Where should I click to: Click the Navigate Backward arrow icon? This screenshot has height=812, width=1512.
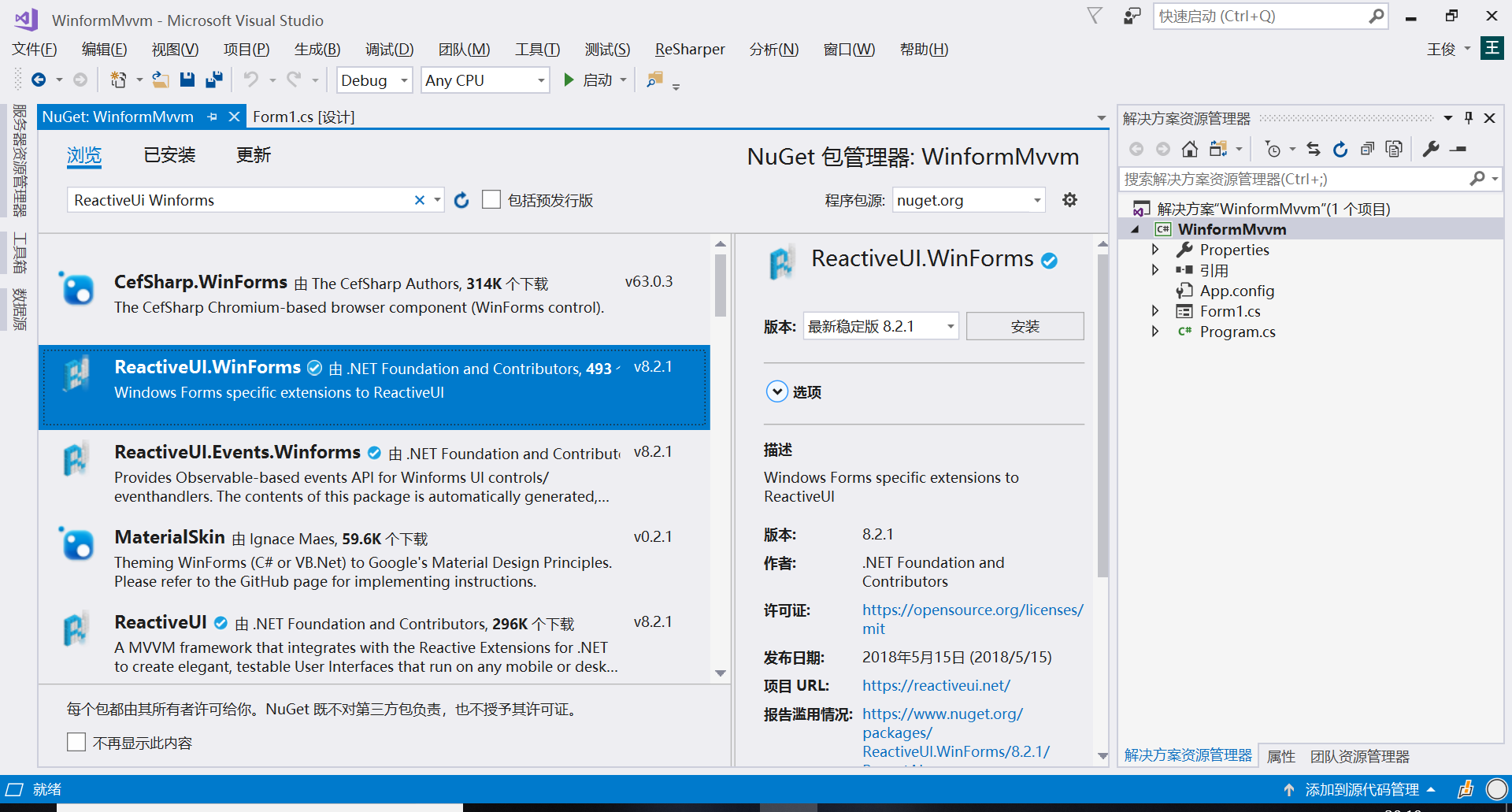[x=39, y=80]
